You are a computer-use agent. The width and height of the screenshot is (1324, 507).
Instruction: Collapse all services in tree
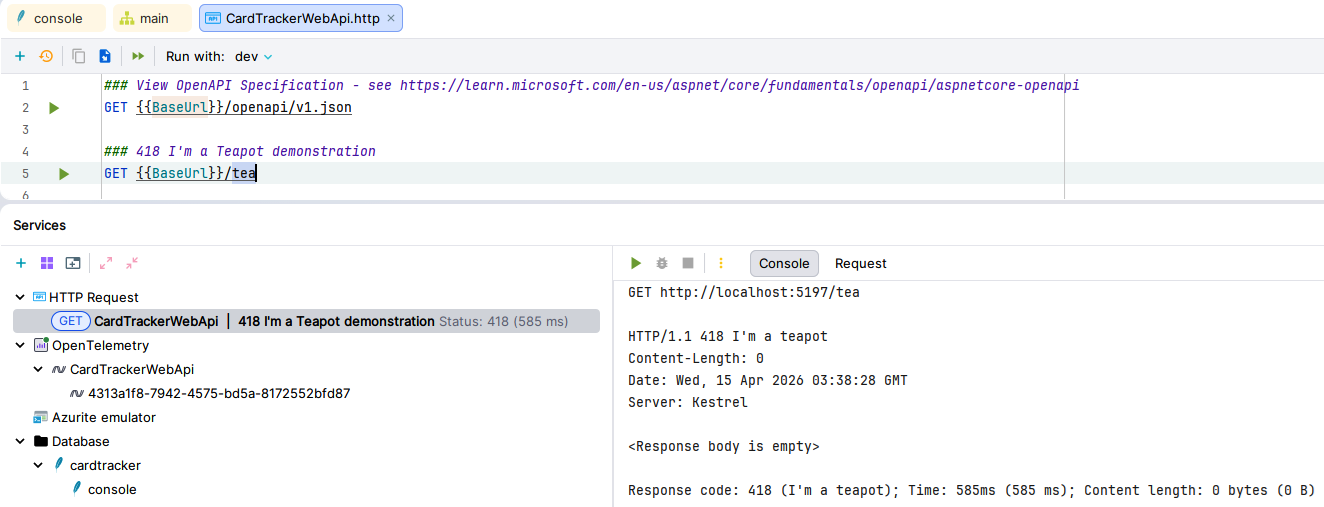(132, 263)
